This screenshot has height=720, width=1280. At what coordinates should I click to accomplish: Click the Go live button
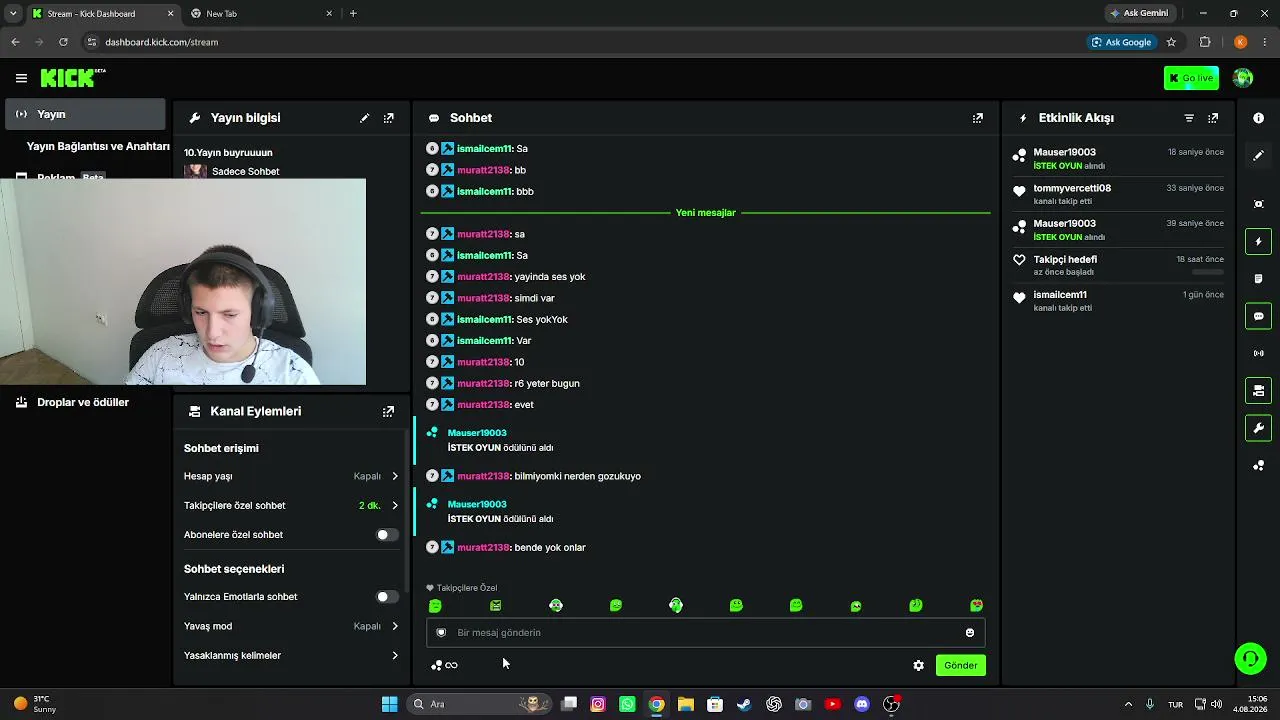(x=1191, y=78)
